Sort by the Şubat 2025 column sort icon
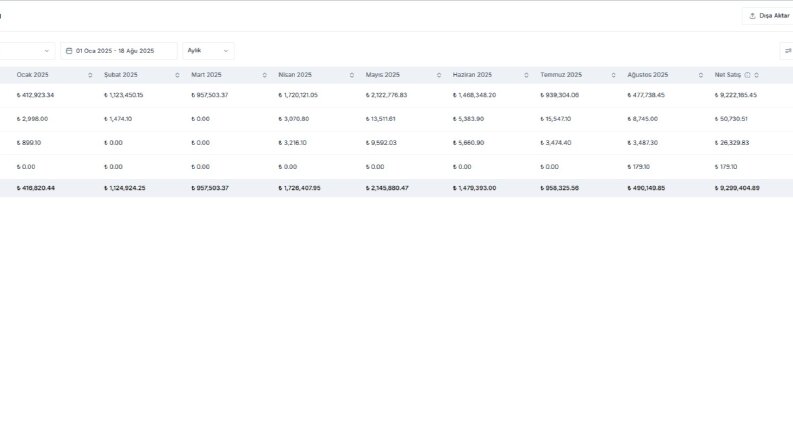 tap(177, 75)
